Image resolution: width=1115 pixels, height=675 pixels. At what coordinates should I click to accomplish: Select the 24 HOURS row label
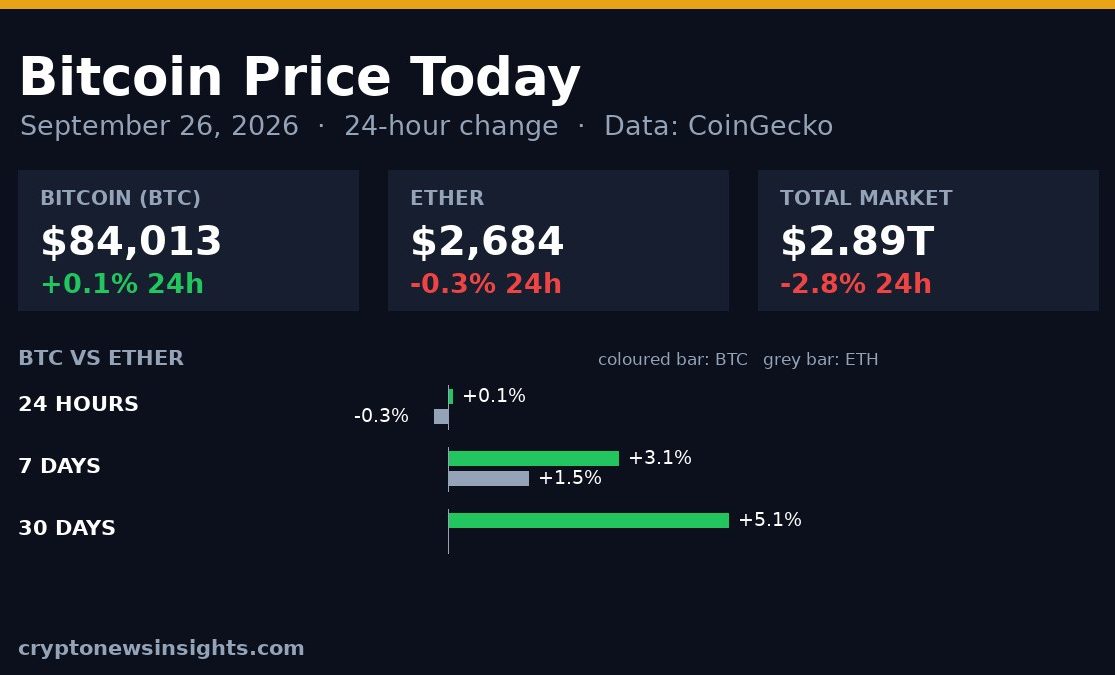(x=78, y=404)
